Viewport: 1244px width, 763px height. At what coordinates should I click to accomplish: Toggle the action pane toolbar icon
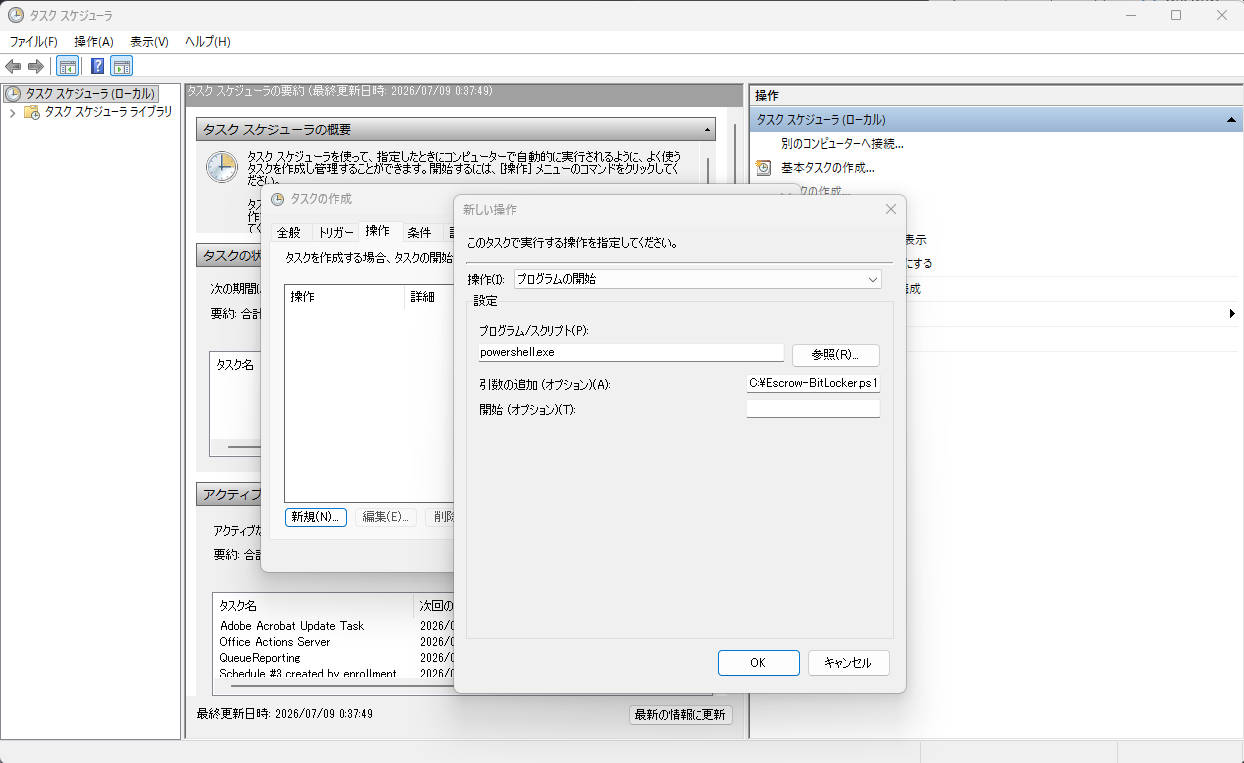click(122, 66)
